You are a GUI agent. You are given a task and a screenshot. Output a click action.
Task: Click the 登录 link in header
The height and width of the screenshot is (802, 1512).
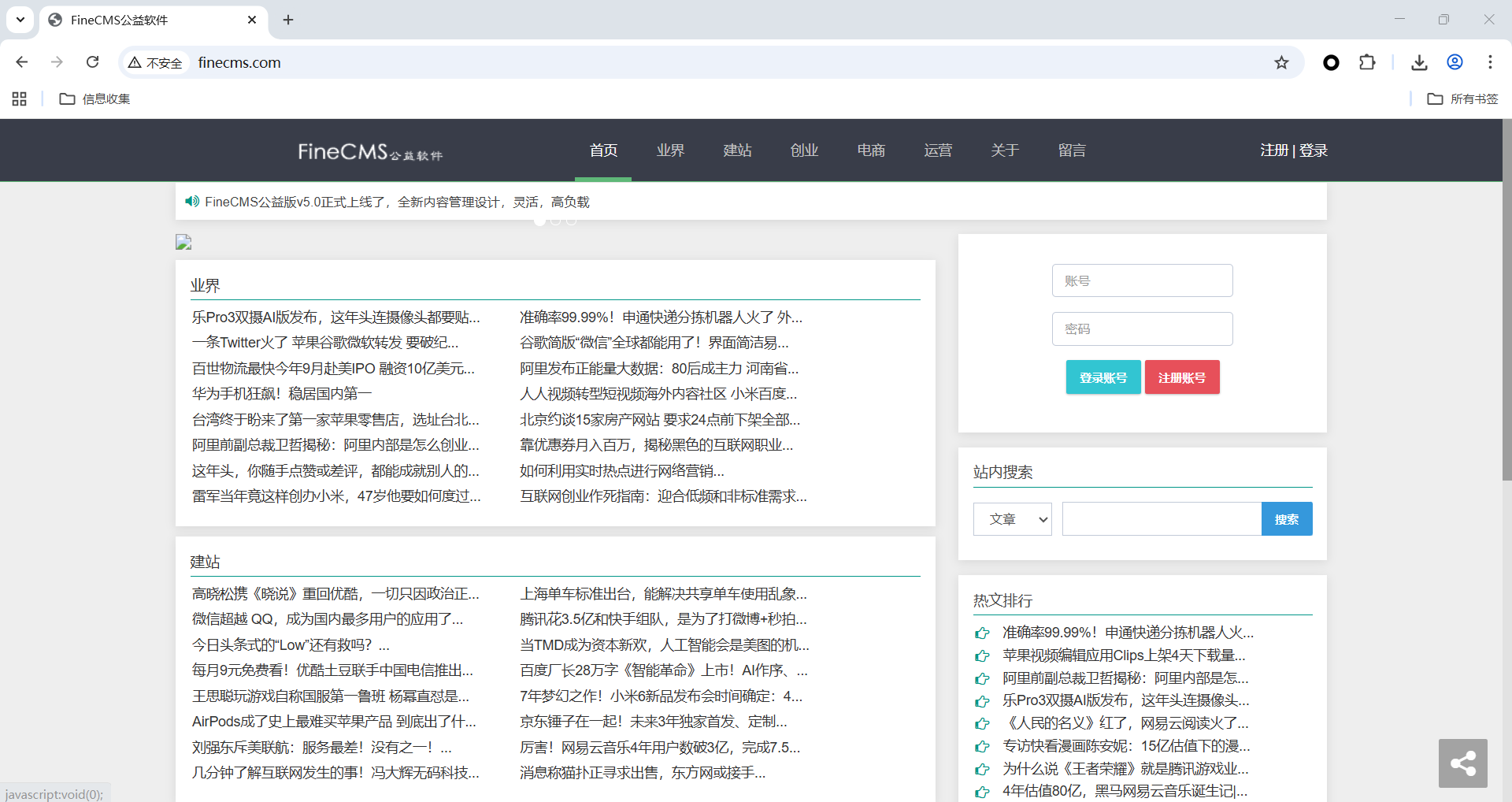pos(1314,150)
